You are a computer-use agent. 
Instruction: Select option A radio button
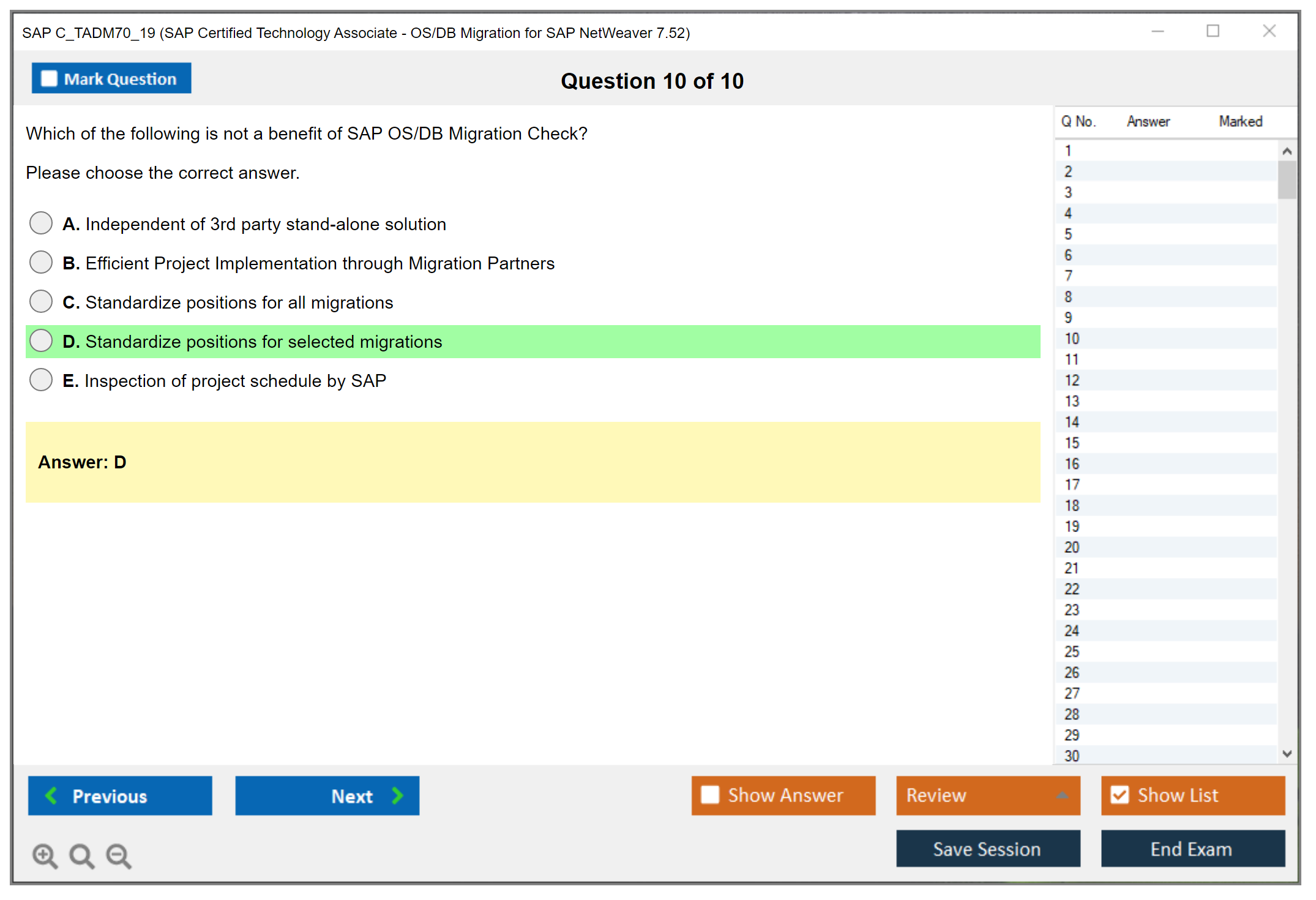point(41,223)
